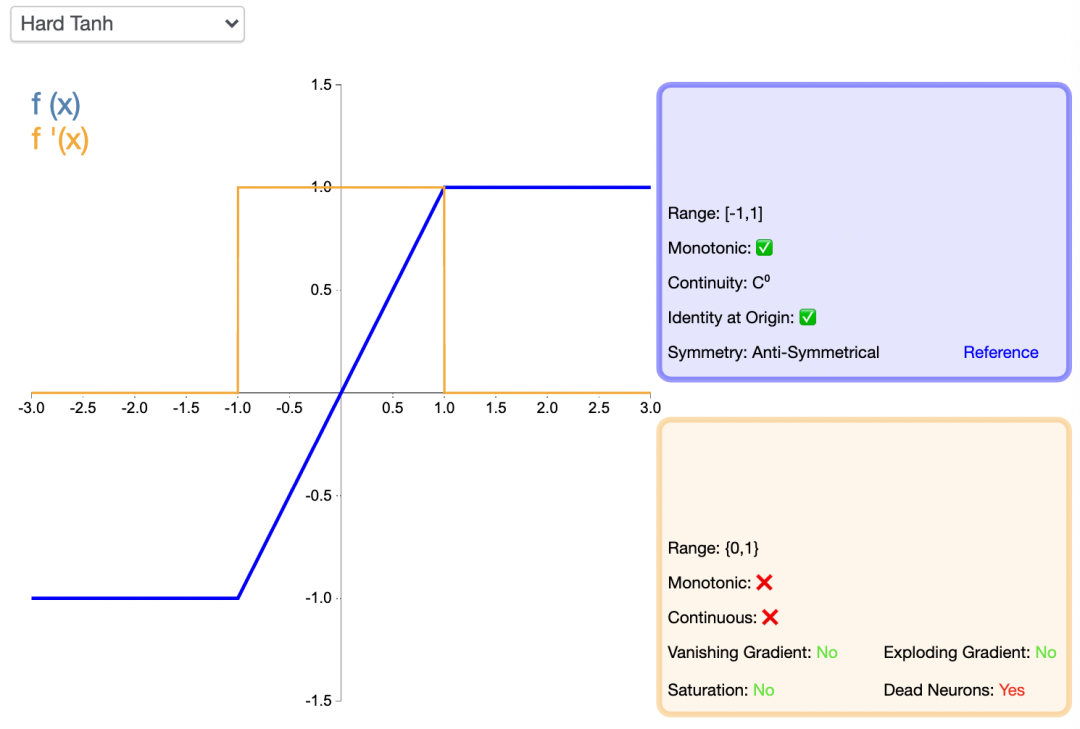Open the Hard Tanh activation dropdown
1080x729 pixels.
(127, 24)
